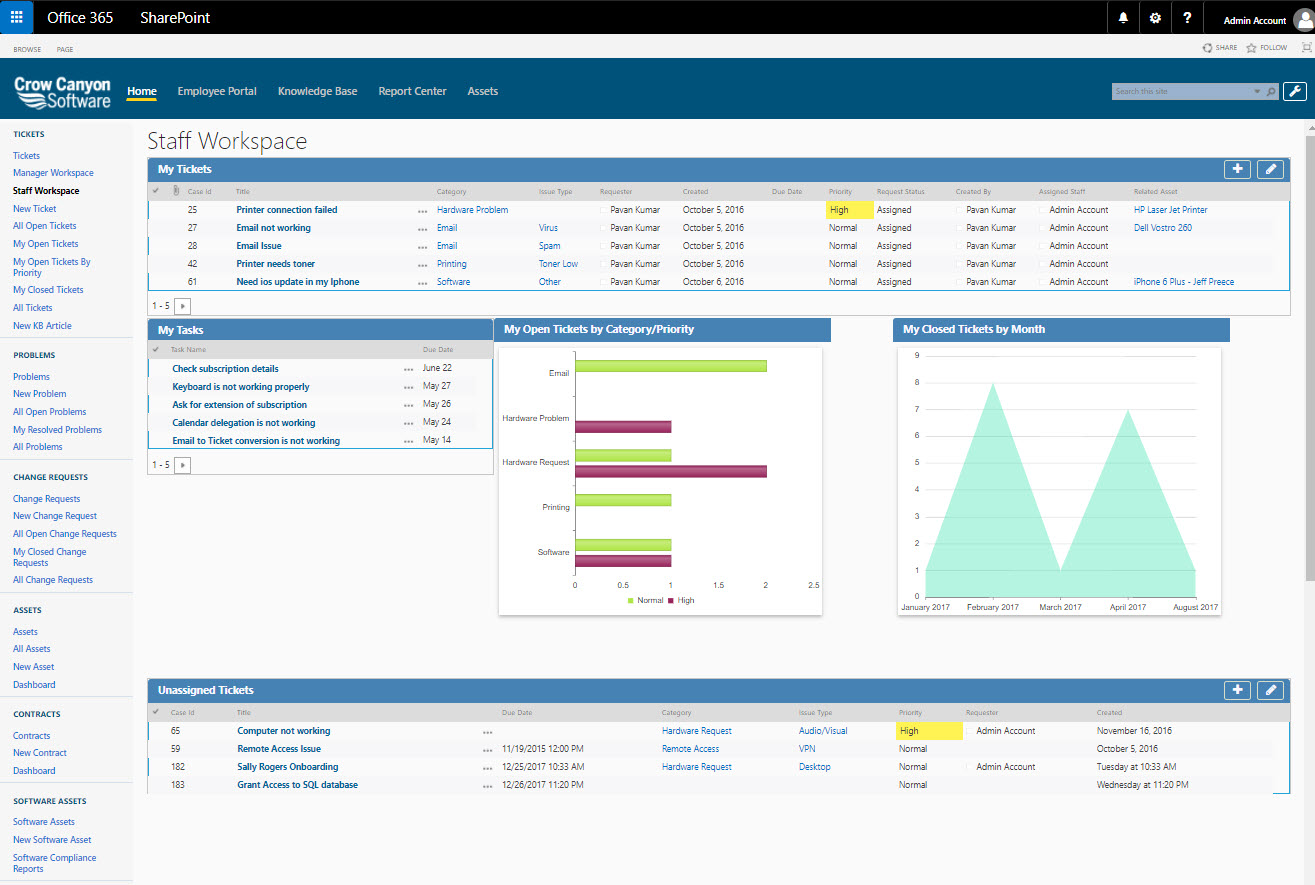This screenshot has height=885, width=1315.
Task: Open the BROWSE ribbon tab
Action: (x=27, y=49)
